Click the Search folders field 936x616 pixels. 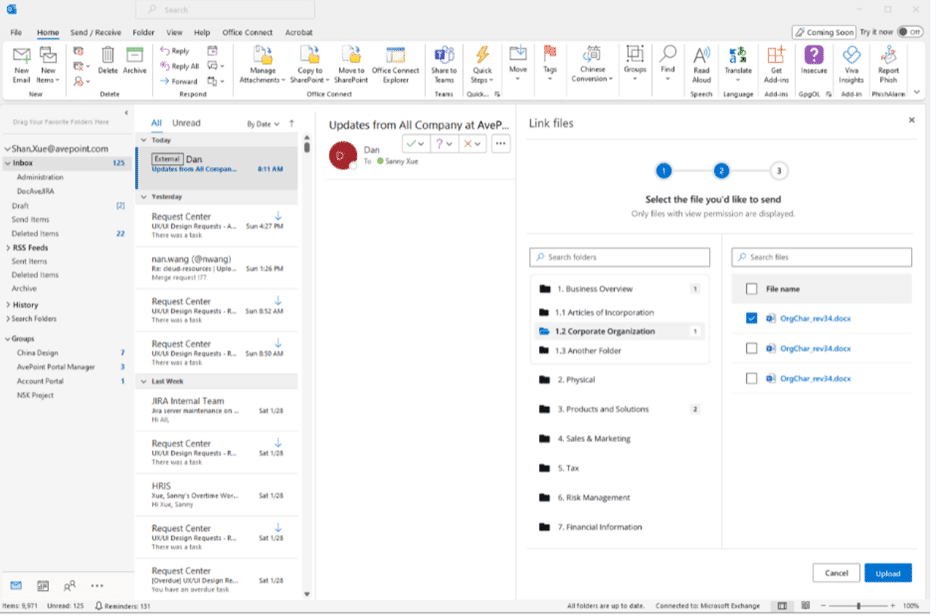point(620,257)
